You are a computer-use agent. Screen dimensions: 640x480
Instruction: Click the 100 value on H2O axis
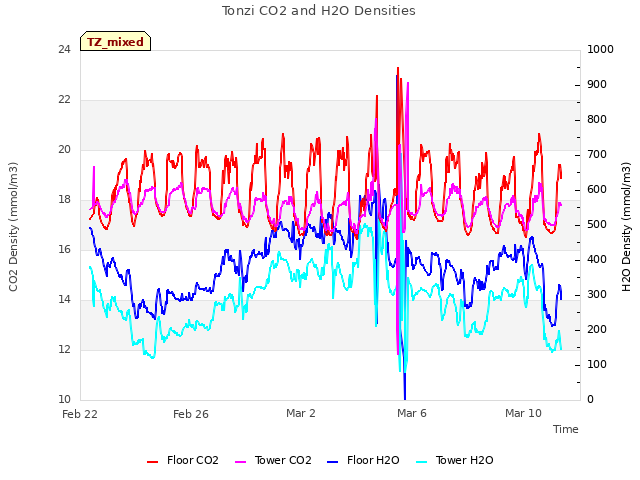click(597, 364)
